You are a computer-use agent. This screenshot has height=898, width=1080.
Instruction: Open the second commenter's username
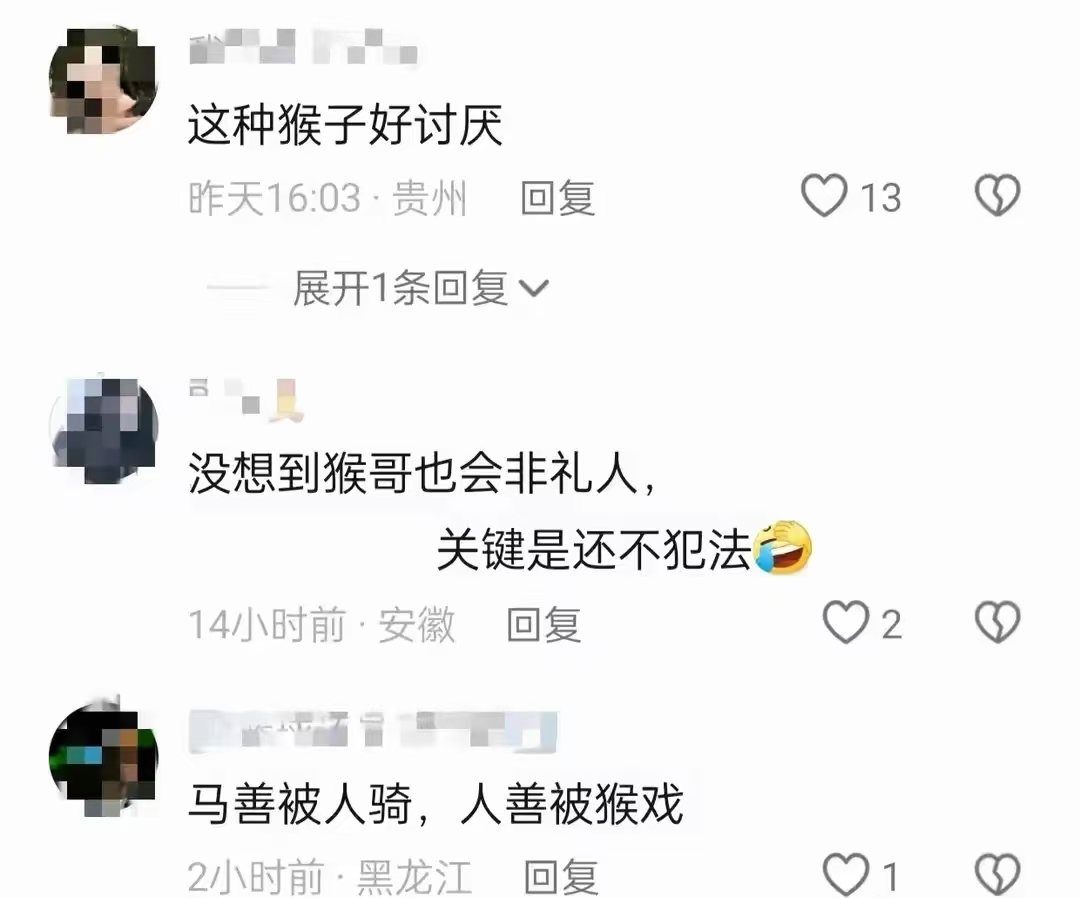tap(247, 399)
